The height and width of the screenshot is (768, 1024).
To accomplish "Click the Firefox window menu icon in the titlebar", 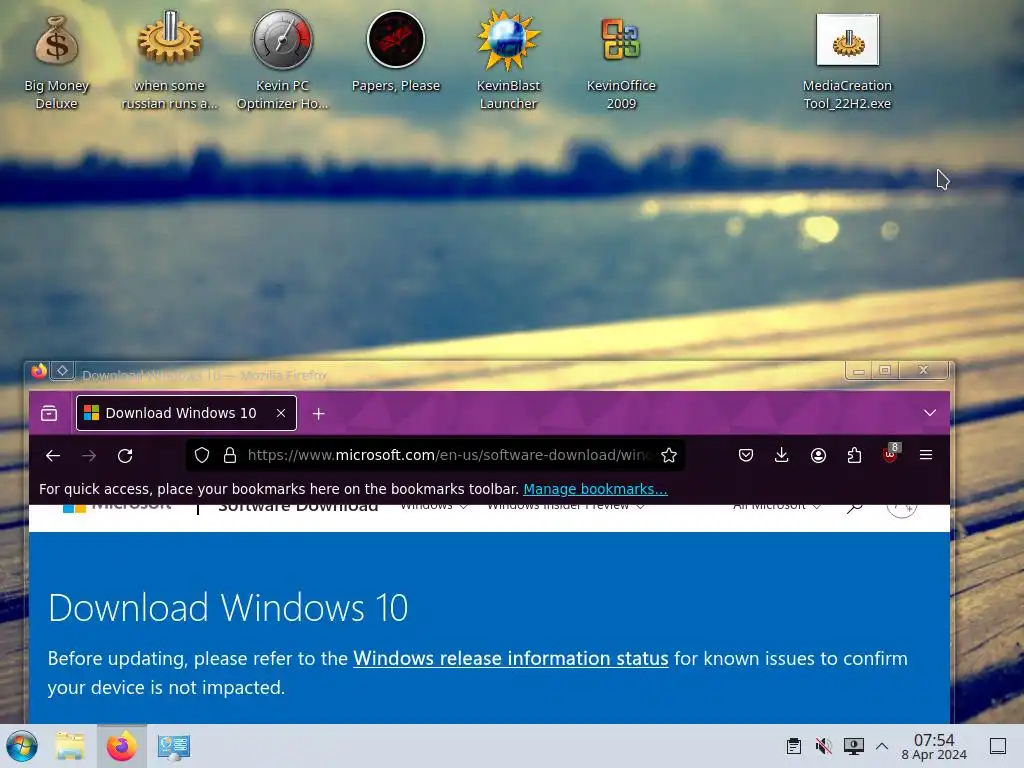I will (39, 372).
